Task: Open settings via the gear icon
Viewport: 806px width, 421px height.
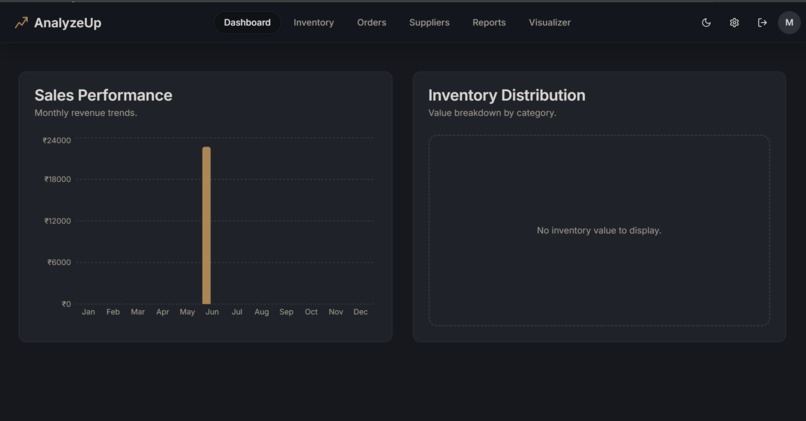Action: click(x=734, y=23)
